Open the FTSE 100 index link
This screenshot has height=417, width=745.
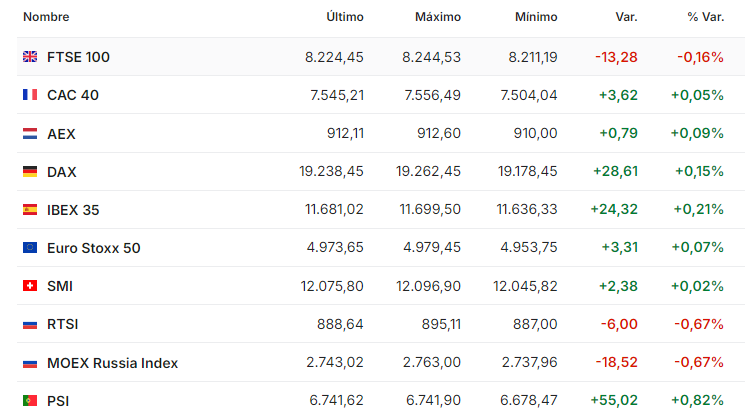78,57
